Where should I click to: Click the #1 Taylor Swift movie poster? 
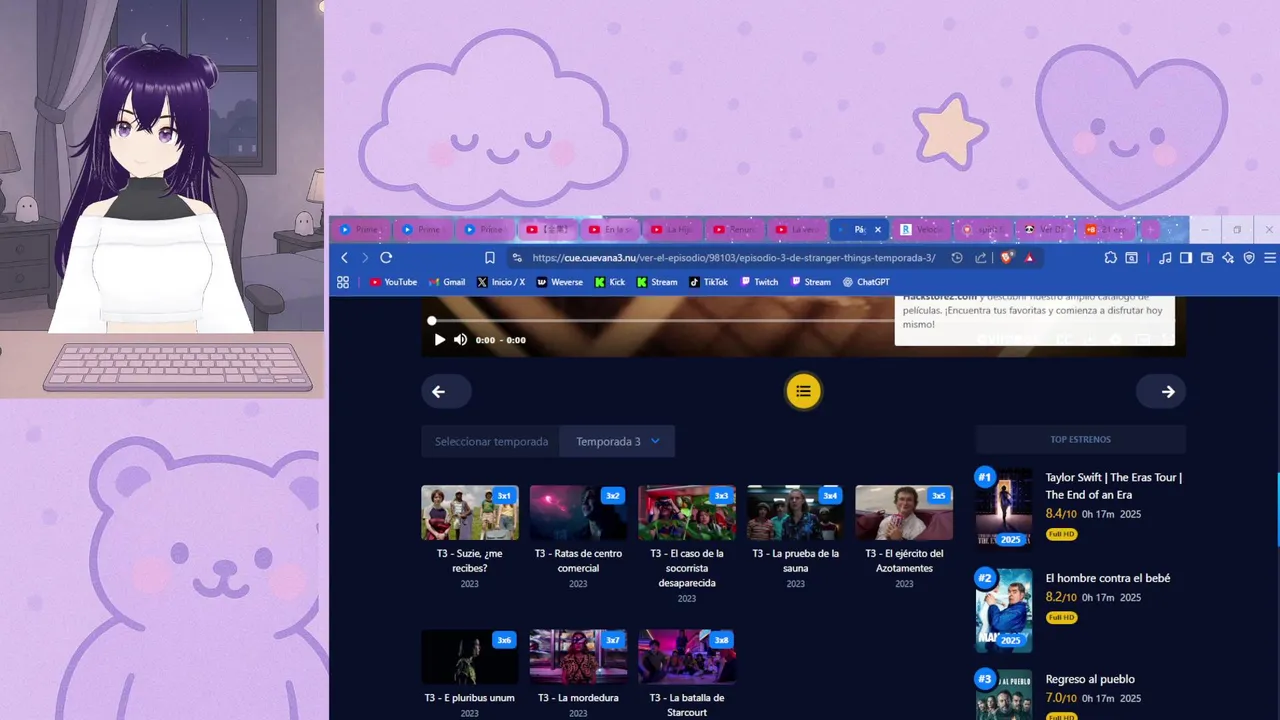point(1004,510)
